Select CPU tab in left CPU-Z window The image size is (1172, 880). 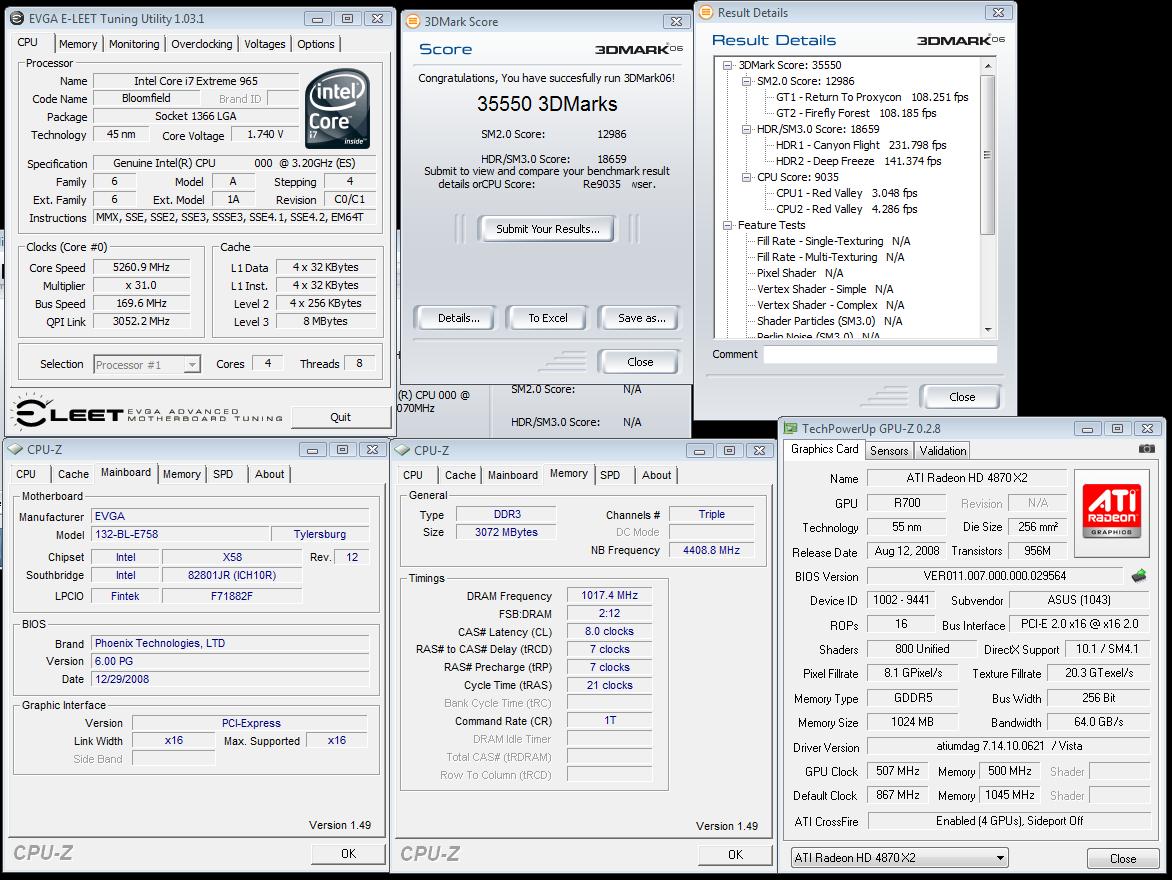(x=26, y=474)
